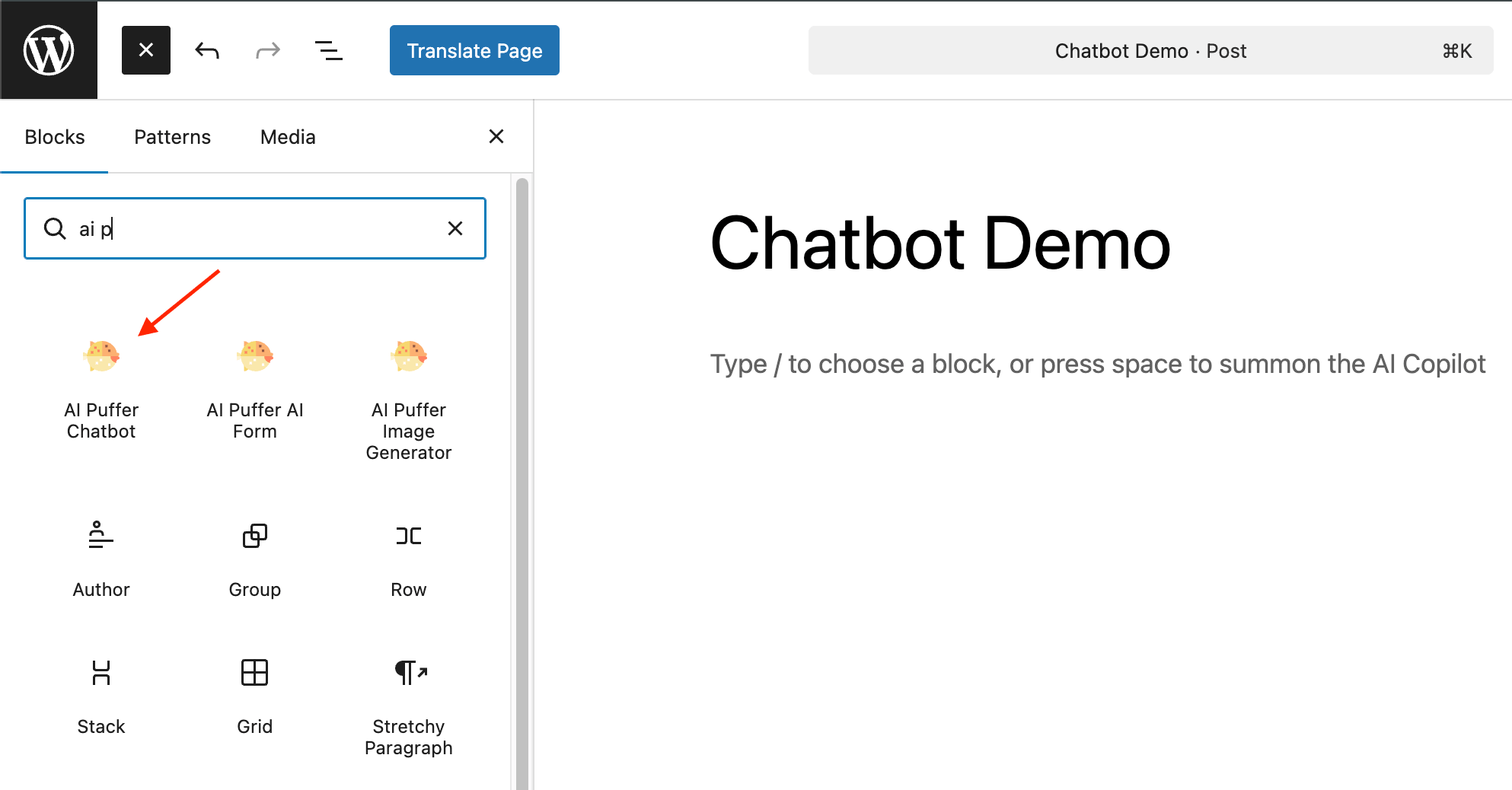The image size is (1512, 790).
Task: Undo the last change
Action: pyautogui.click(x=207, y=50)
